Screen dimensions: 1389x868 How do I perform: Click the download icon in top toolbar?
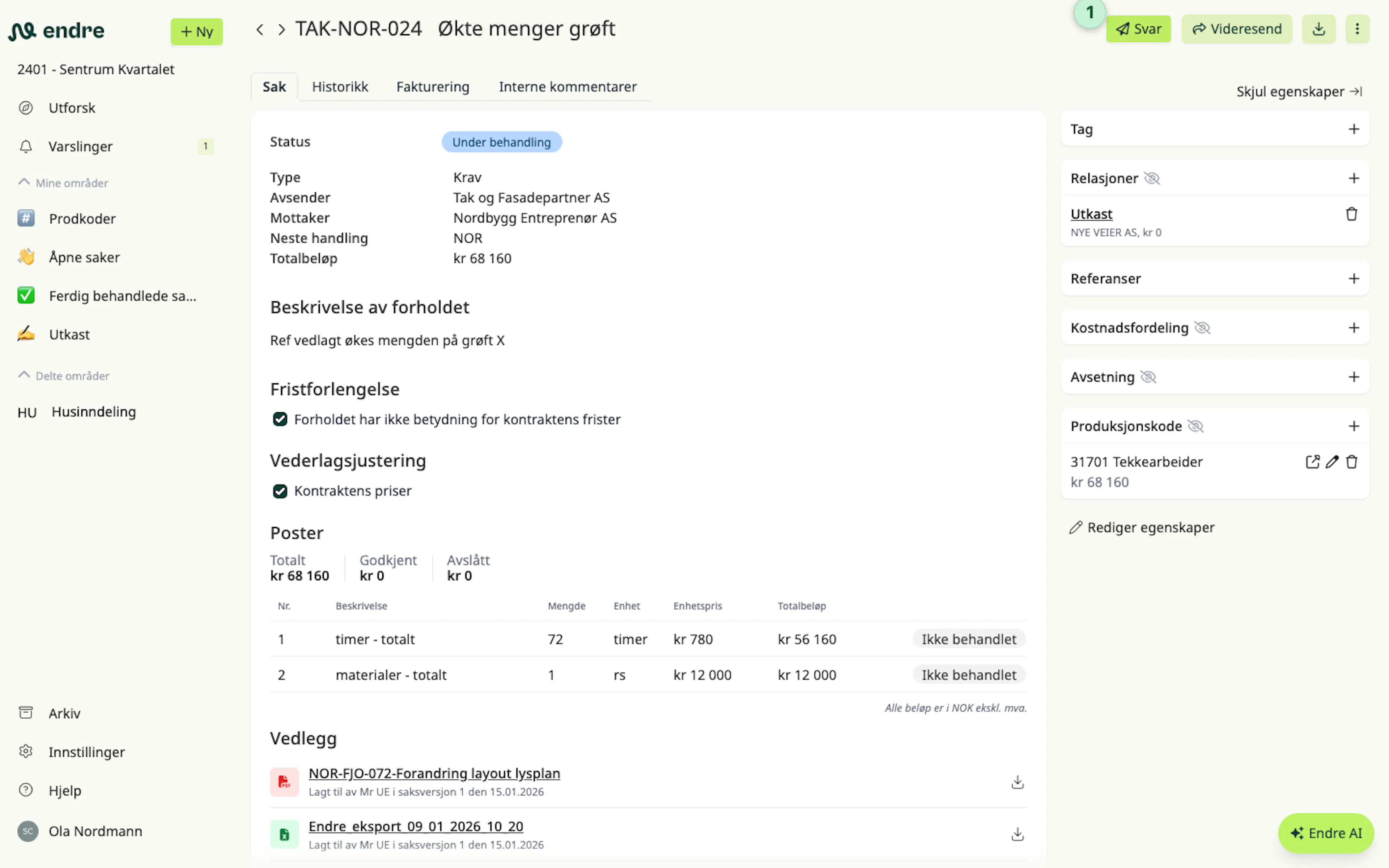coord(1319,29)
